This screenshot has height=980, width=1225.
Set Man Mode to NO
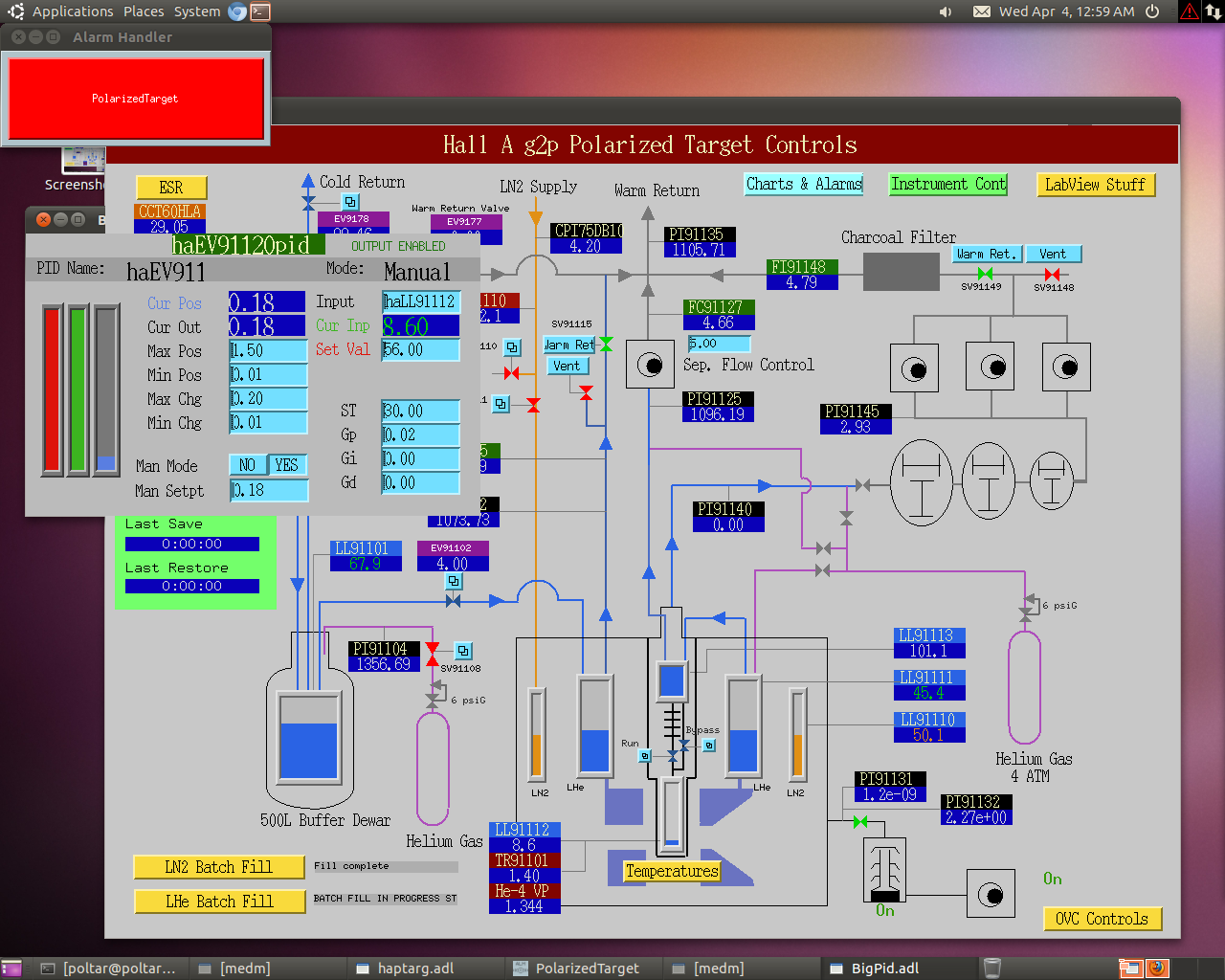point(248,465)
